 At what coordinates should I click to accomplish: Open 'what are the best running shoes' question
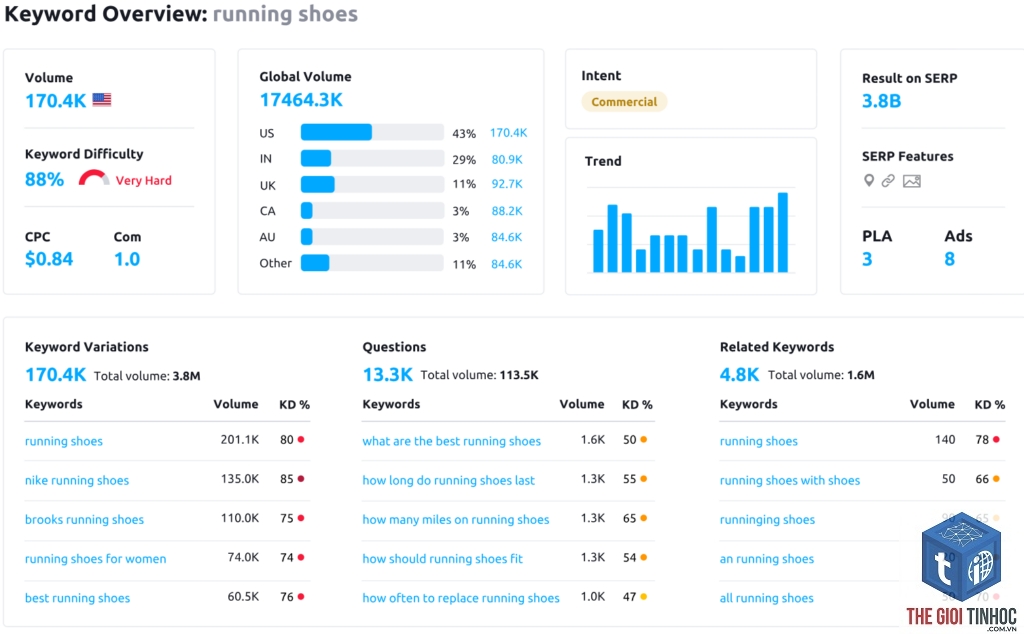click(x=452, y=441)
